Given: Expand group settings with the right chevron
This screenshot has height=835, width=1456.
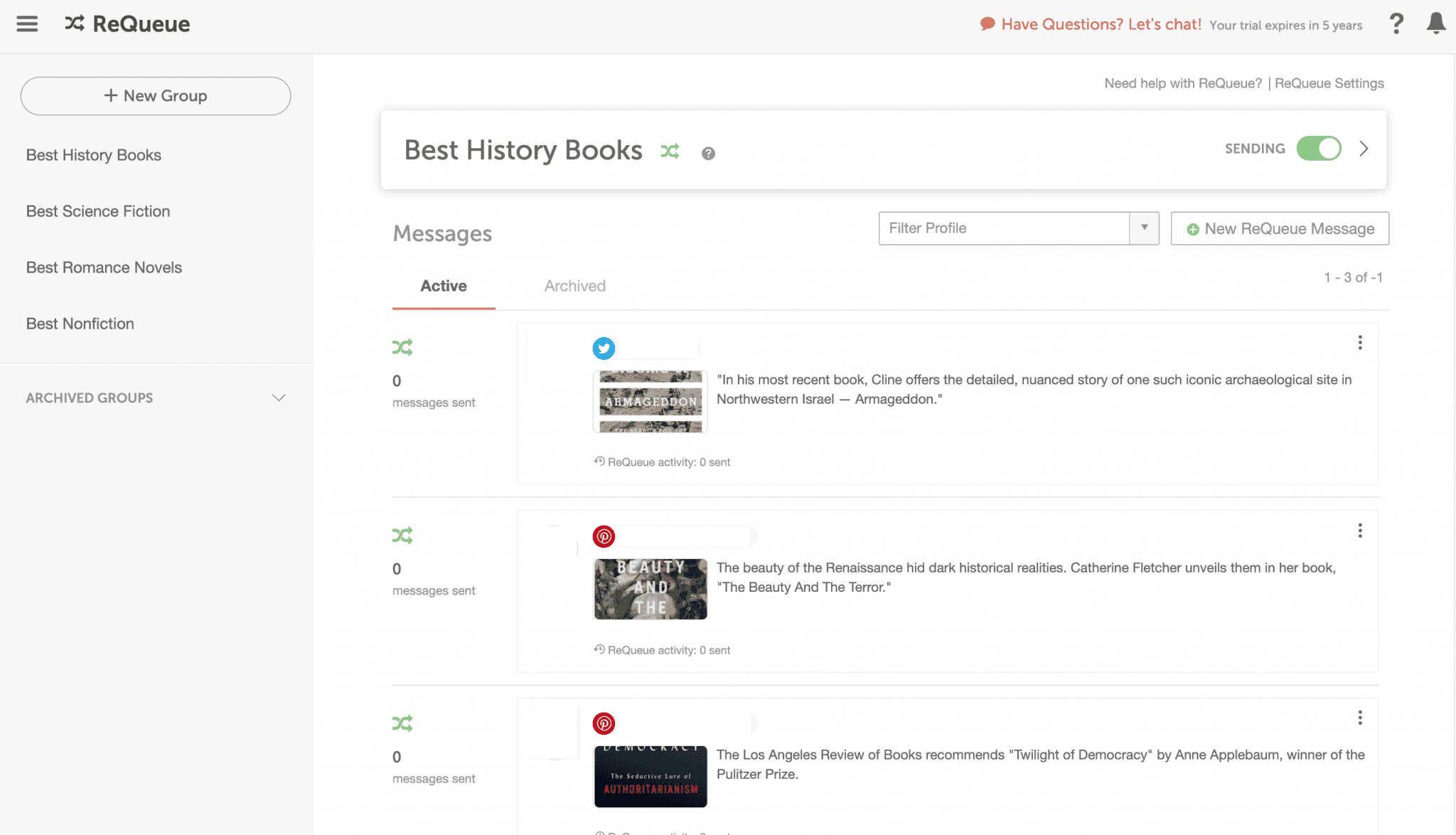Looking at the screenshot, I should [x=1364, y=149].
